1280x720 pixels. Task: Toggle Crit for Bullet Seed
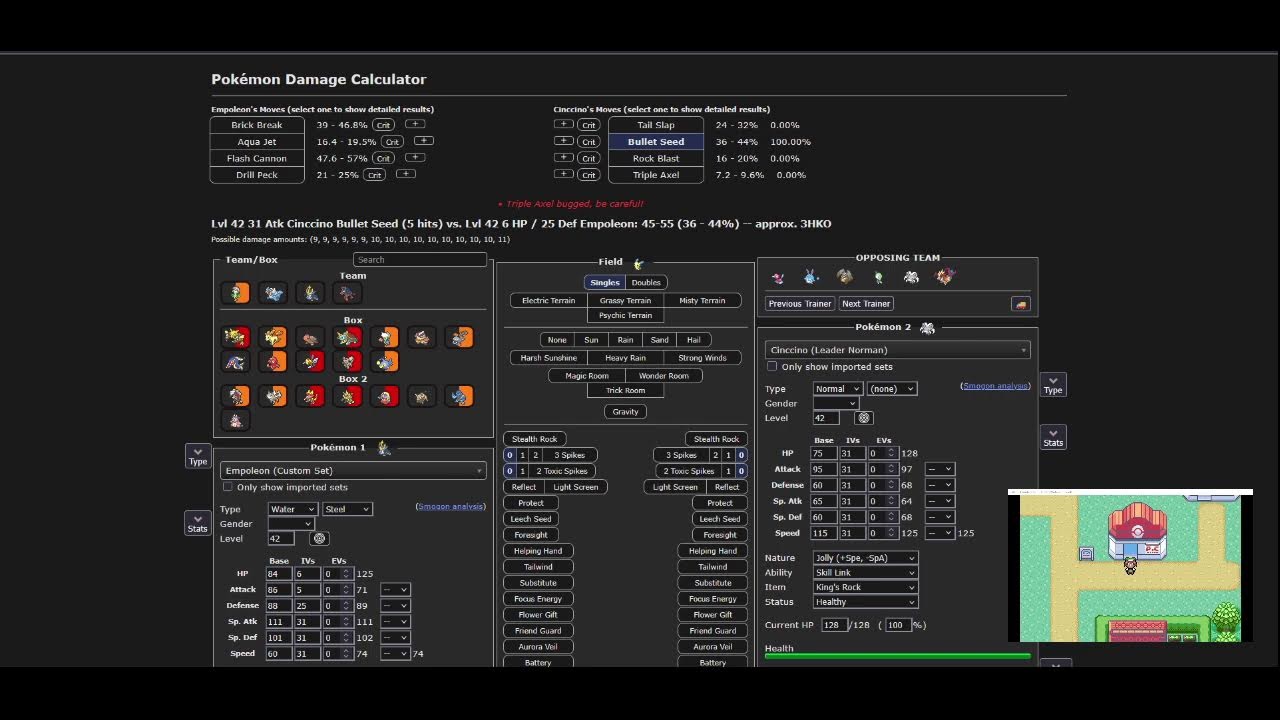[x=589, y=142]
